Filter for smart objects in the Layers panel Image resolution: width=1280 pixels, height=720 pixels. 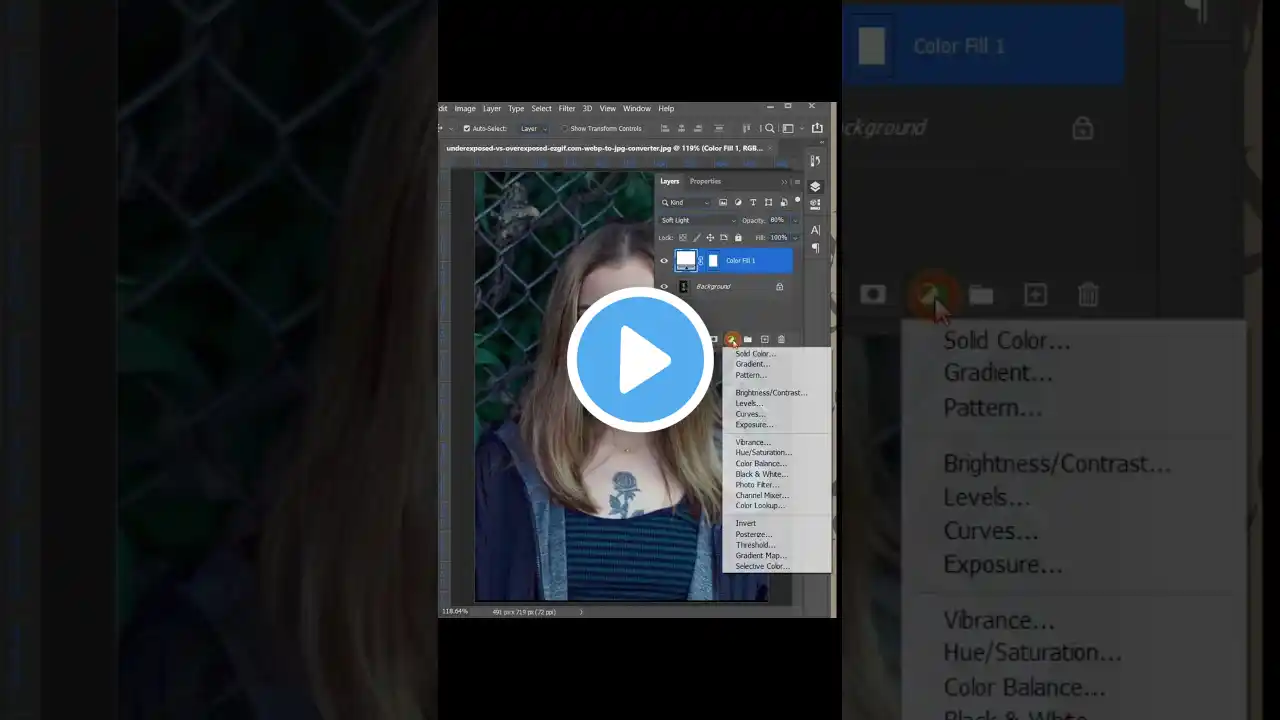(783, 202)
